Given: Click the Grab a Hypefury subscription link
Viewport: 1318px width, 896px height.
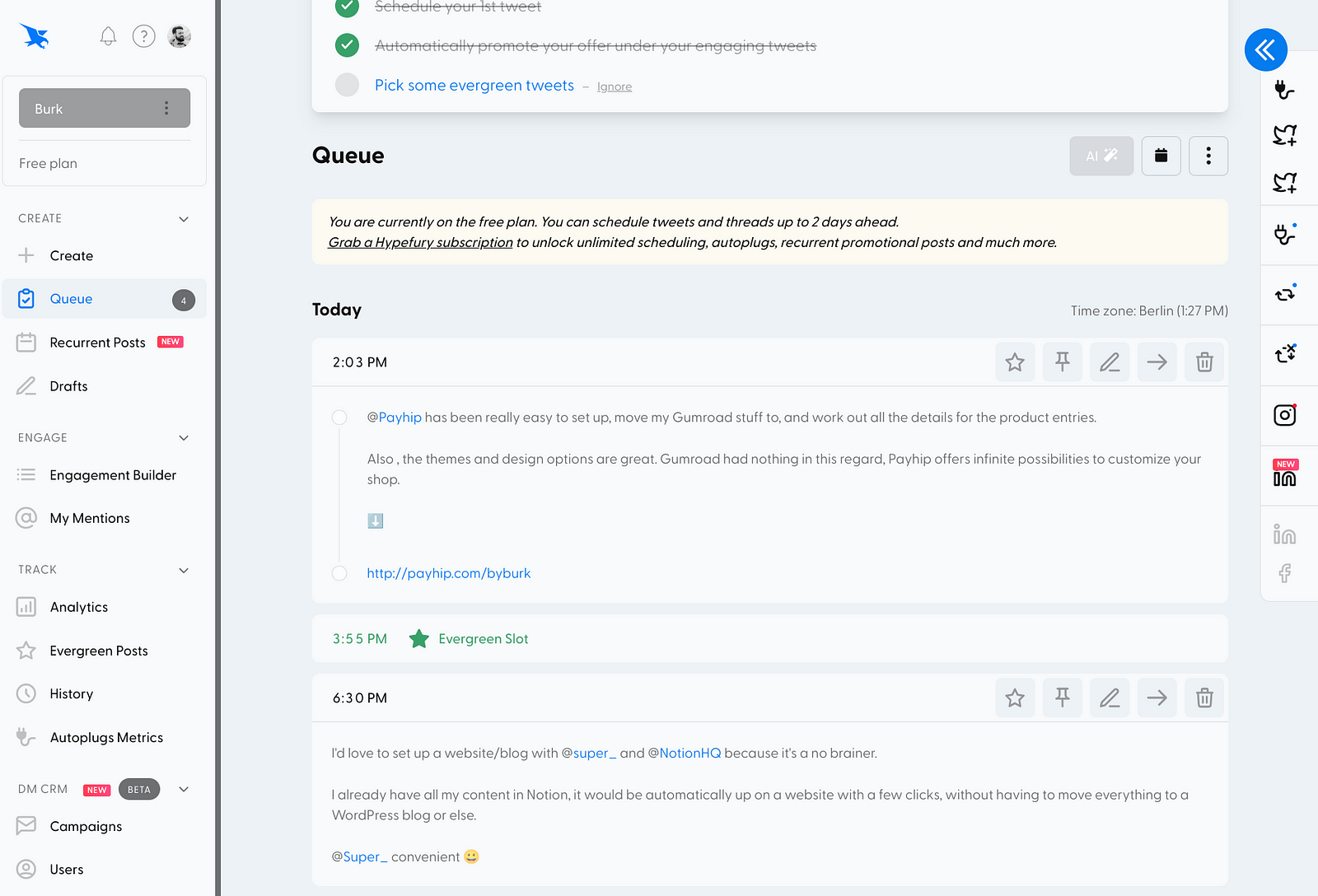Looking at the screenshot, I should tap(421, 243).
